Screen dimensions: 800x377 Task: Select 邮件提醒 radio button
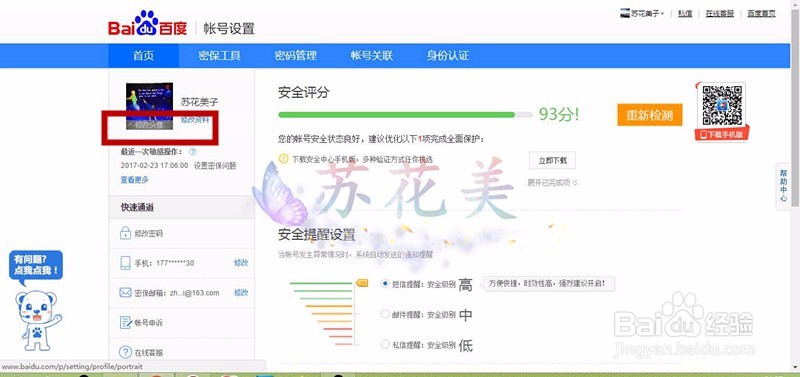[x=385, y=314]
